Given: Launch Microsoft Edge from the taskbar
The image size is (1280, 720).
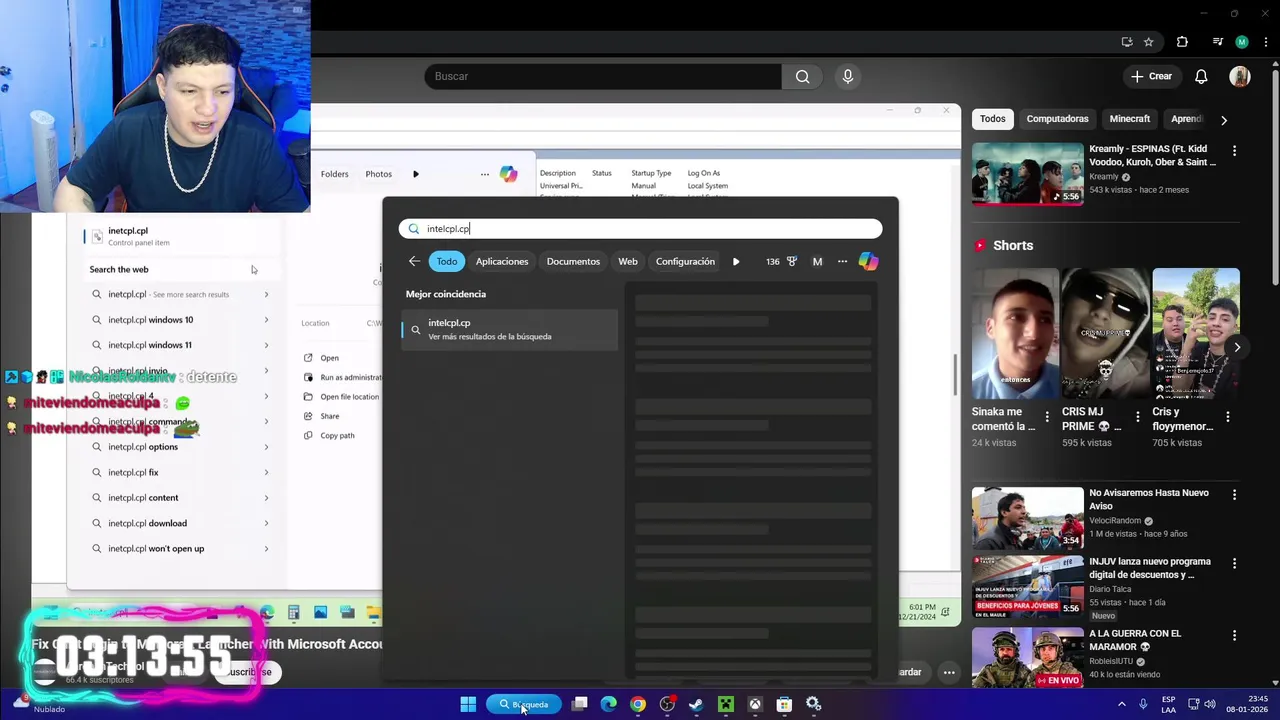Looking at the screenshot, I should coord(608,704).
